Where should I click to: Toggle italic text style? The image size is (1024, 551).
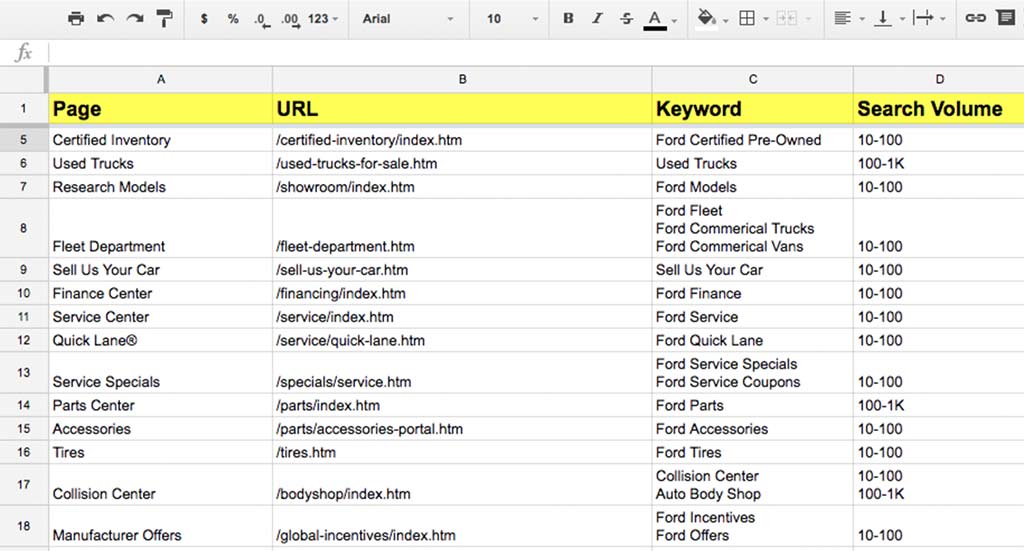coord(598,19)
